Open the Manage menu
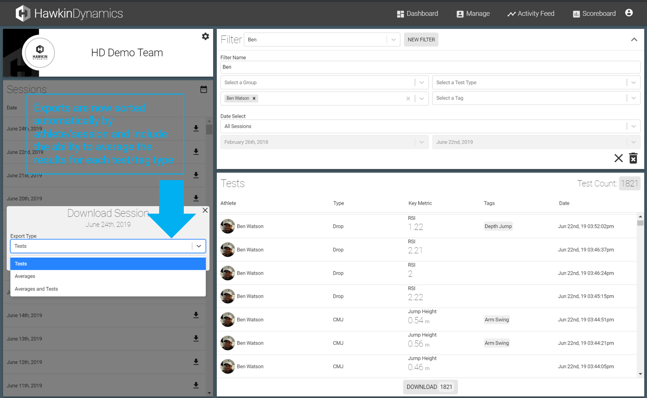This screenshot has height=398, width=647. coord(473,14)
